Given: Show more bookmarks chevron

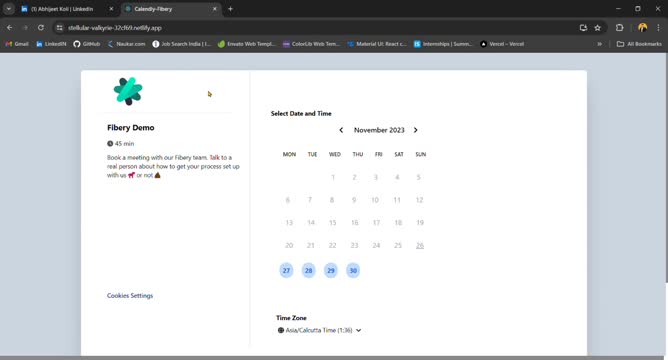Looking at the screenshot, I should pyautogui.click(x=599, y=44).
